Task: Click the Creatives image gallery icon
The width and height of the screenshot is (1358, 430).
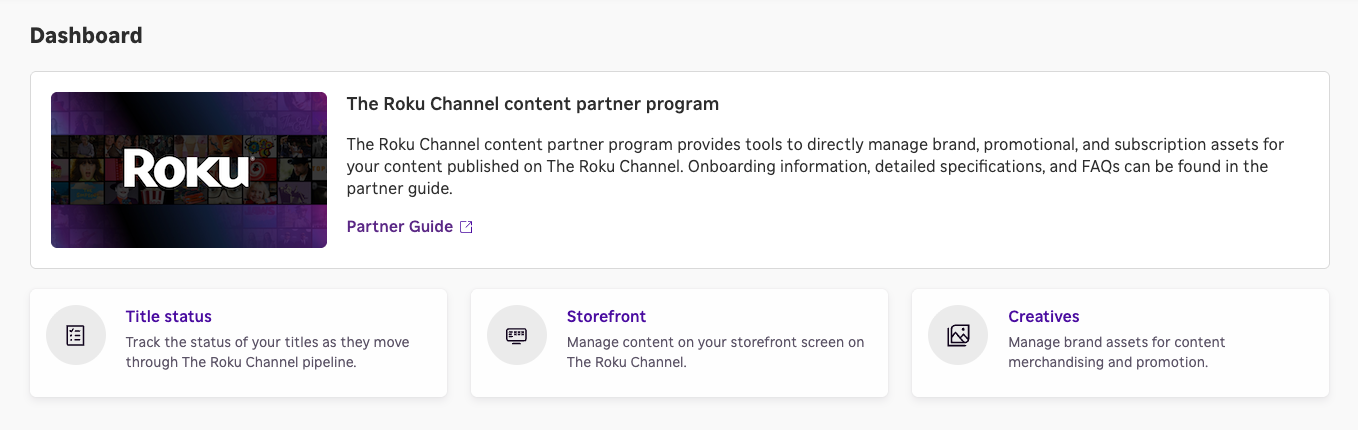Action: 958,335
